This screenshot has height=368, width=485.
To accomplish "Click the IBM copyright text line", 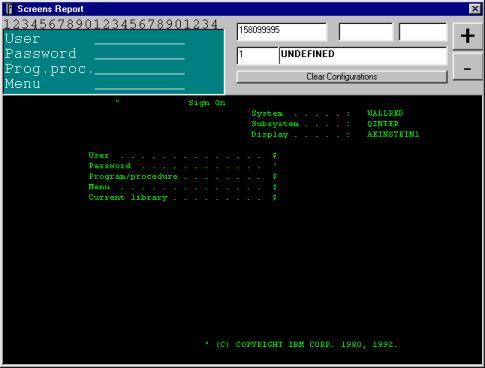I will click(x=302, y=344).
